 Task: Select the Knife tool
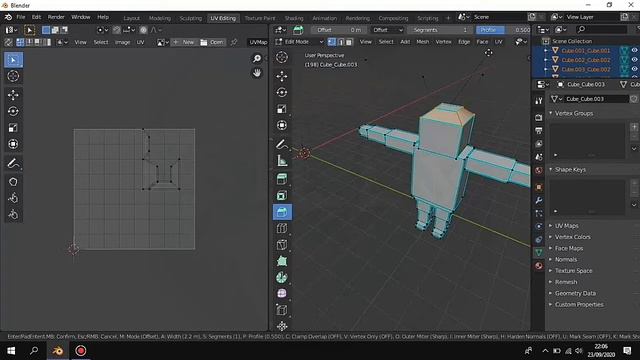tap(282, 244)
